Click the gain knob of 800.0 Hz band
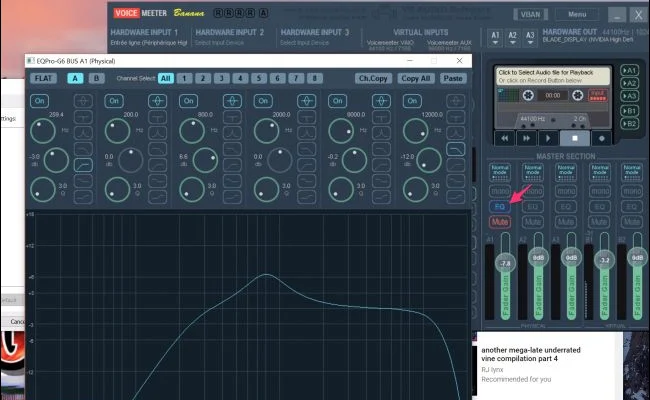This screenshot has width=650, height=400. (205, 160)
